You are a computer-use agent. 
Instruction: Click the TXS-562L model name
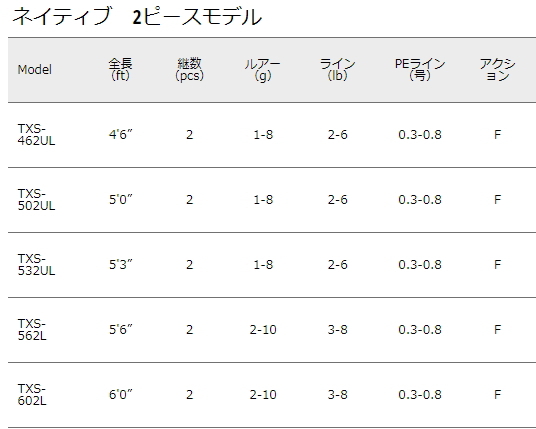pos(32,330)
